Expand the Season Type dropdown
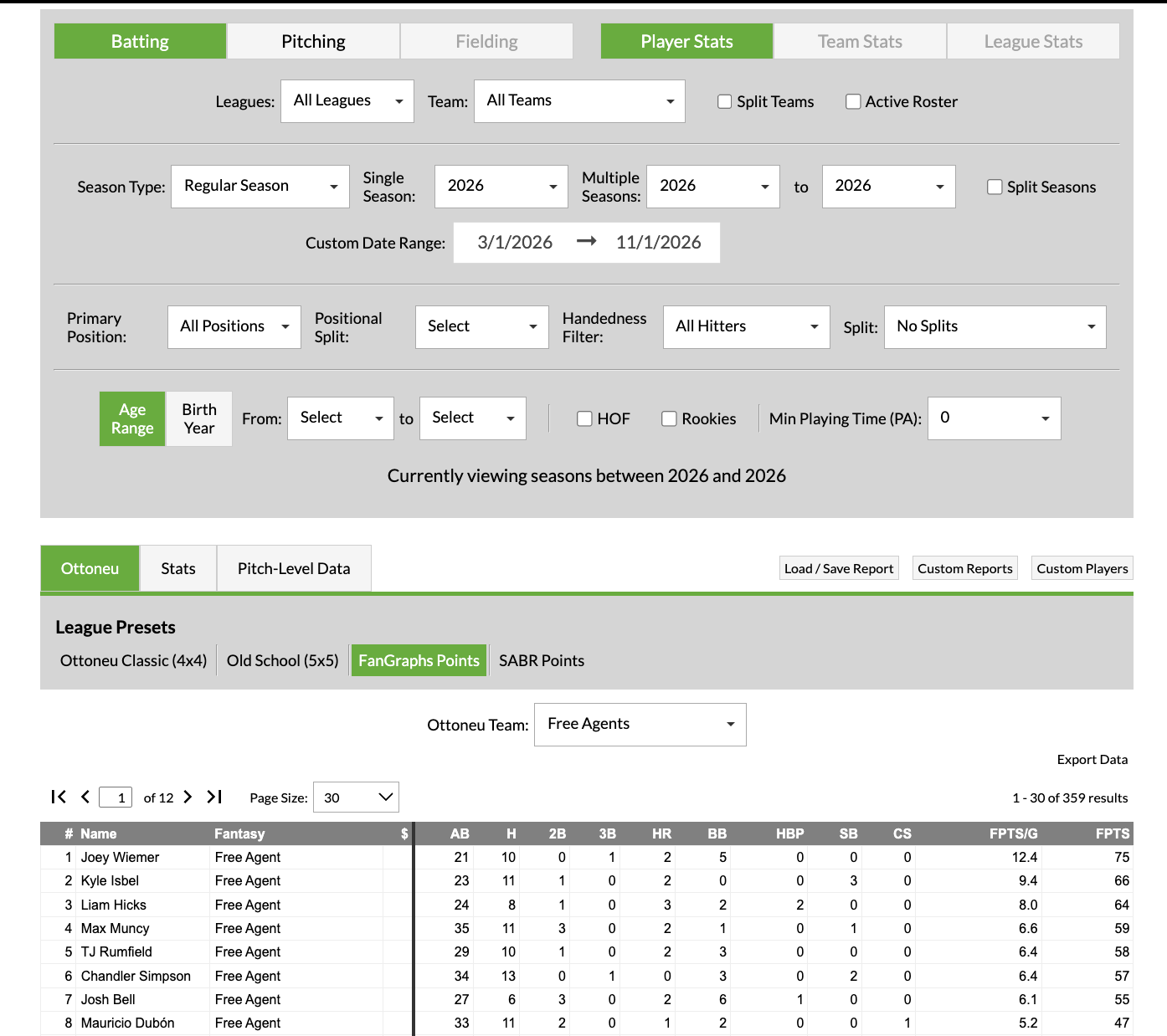The height and width of the screenshot is (1036, 1167). pos(260,186)
